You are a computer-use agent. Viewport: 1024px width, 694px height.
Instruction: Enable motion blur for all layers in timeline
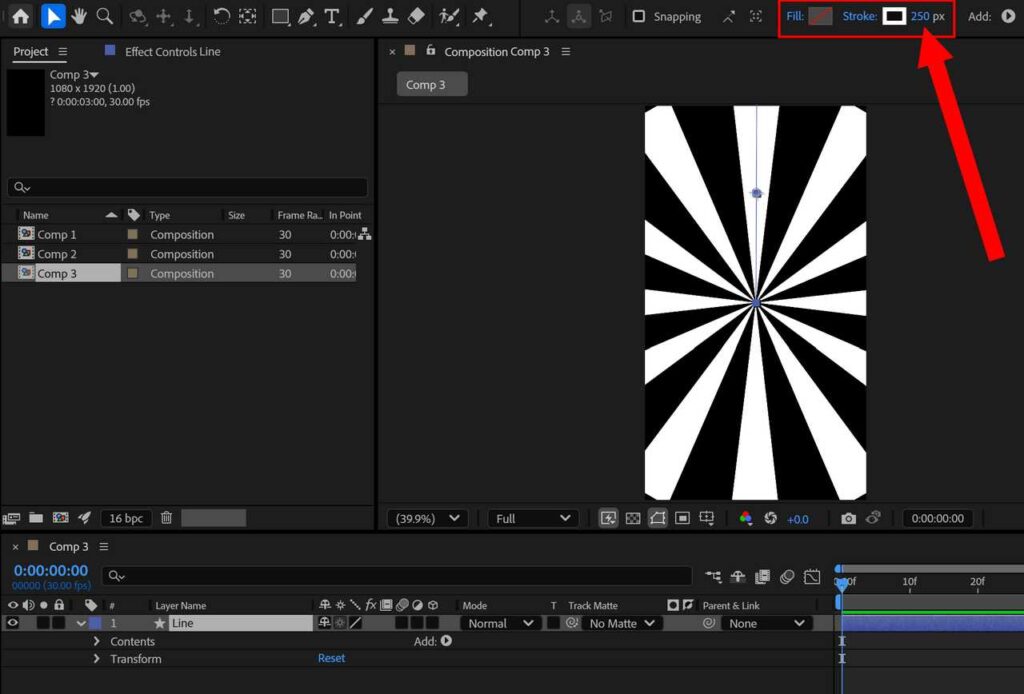pos(787,576)
